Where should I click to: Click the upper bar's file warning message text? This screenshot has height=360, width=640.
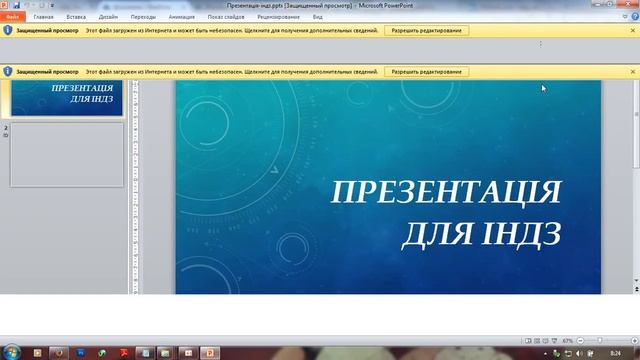232,31
